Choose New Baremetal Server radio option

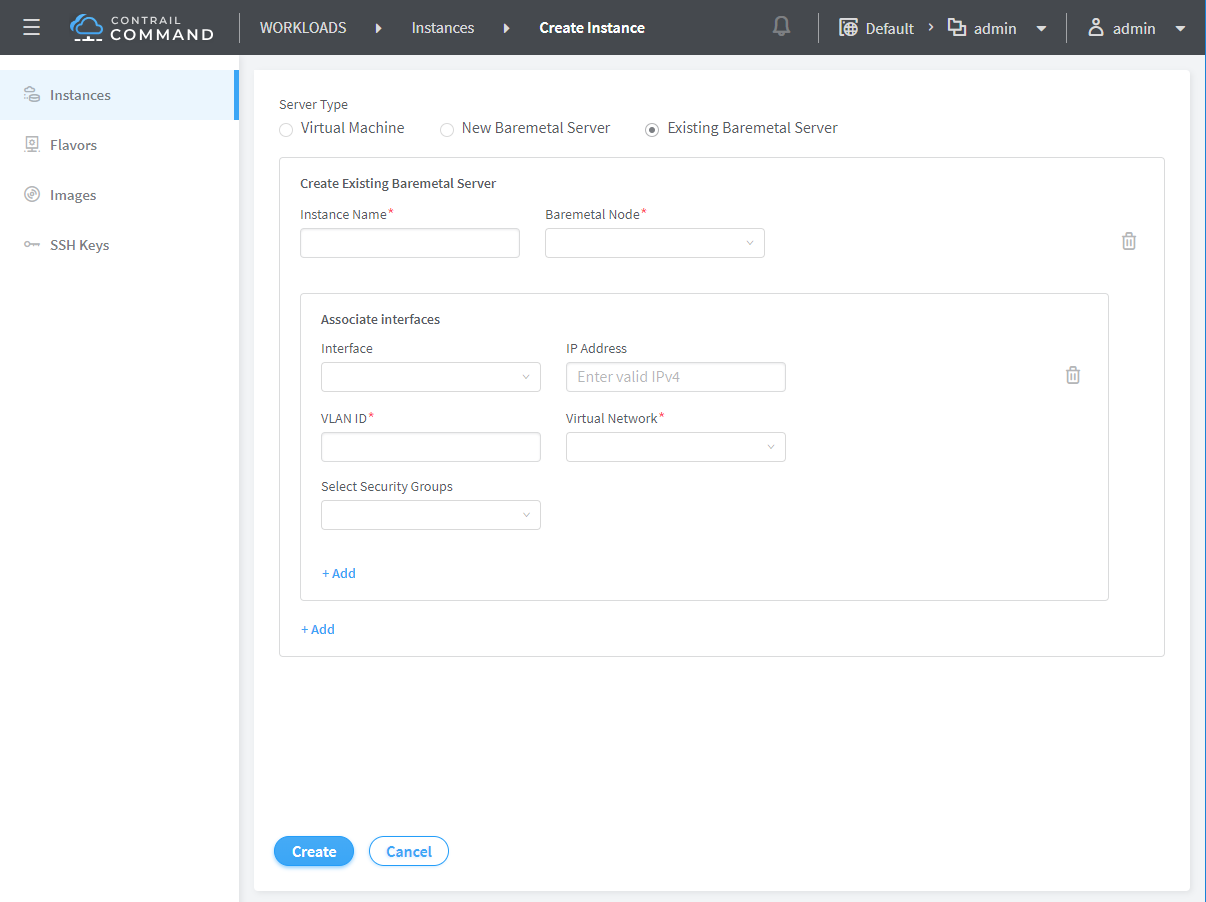point(447,129)
